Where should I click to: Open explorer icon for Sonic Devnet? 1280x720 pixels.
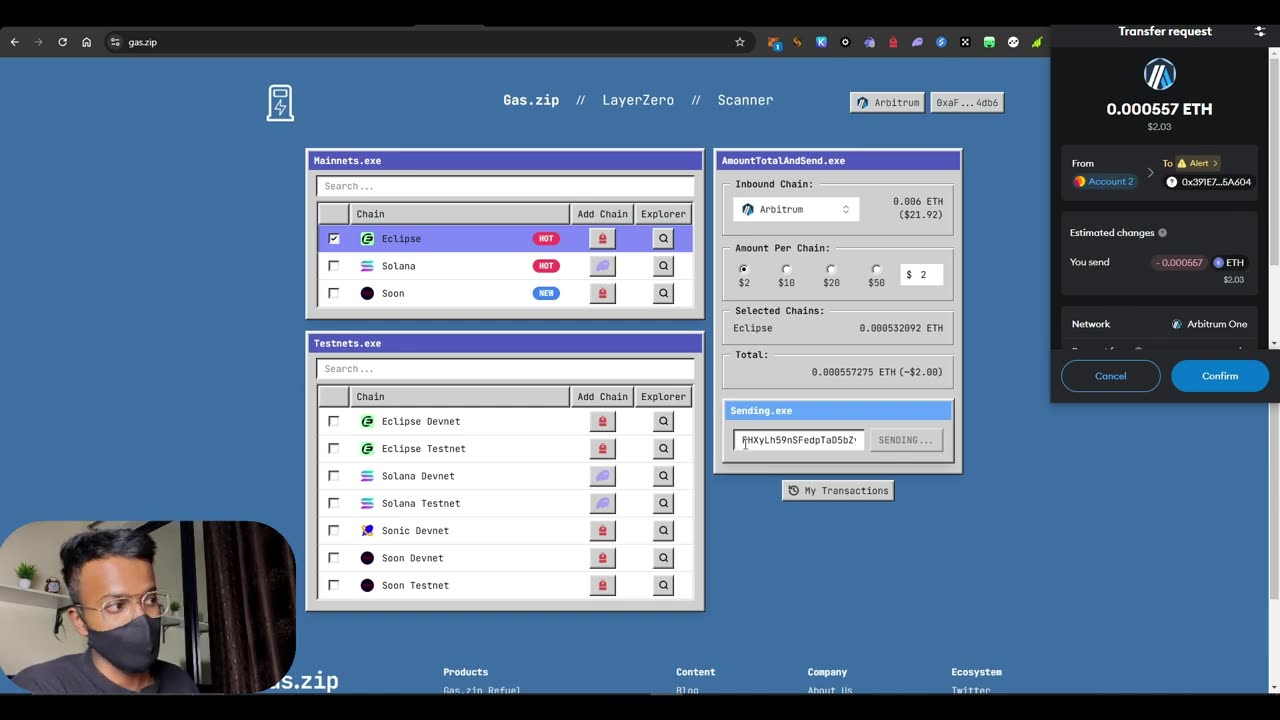pyautogui.click(x=663, y=531)
